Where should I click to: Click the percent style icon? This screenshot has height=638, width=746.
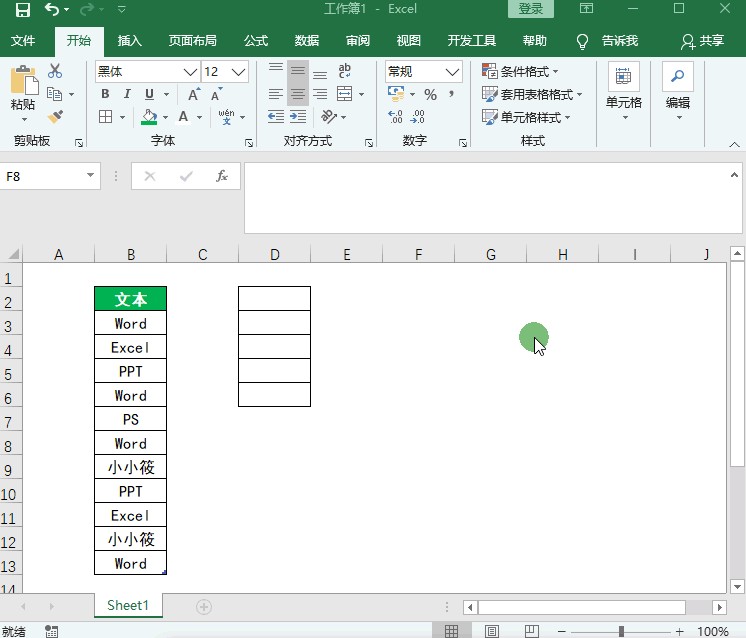tap(430, 95)
